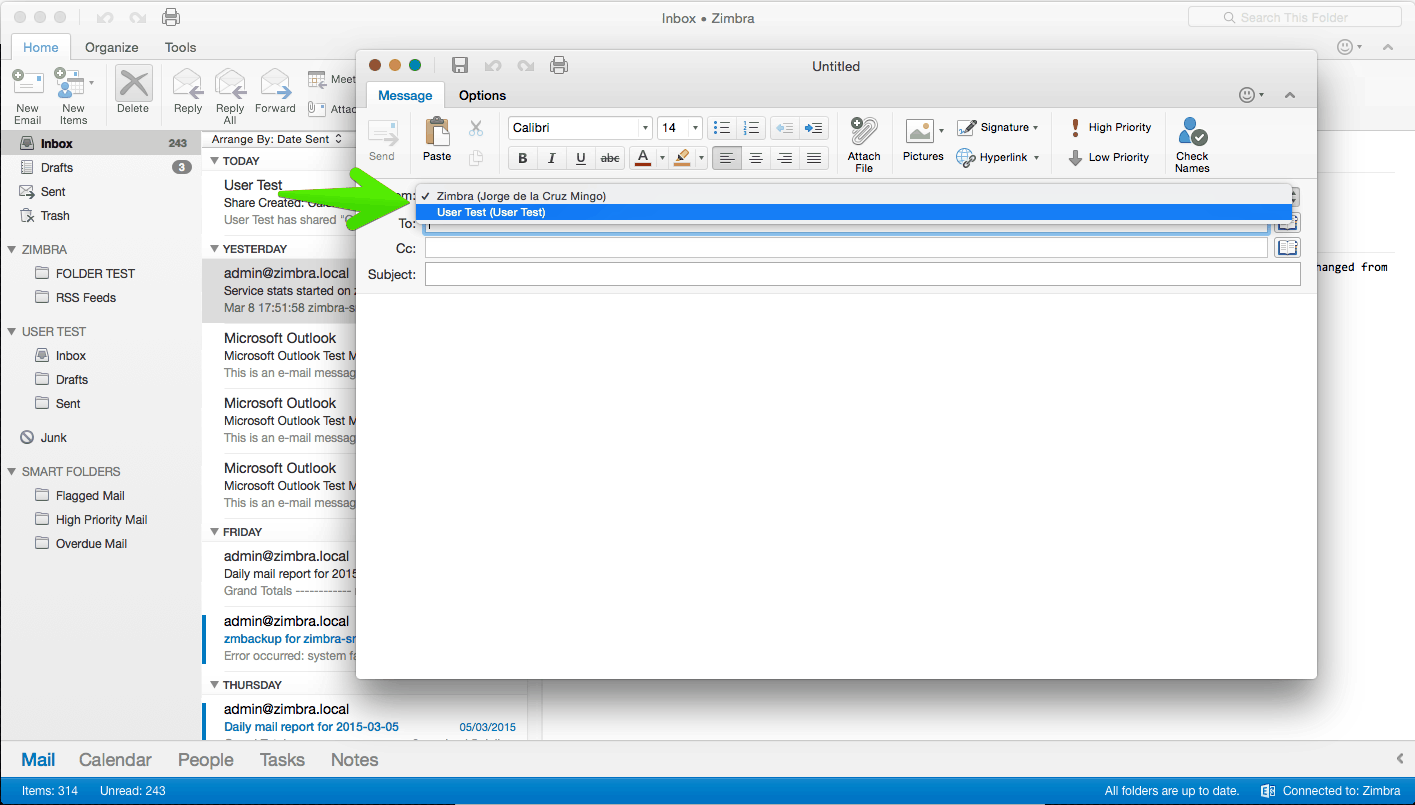Open font color picker
This screenshot has width=1415, height=805.
pyautogui.click(x=661, y=158)
